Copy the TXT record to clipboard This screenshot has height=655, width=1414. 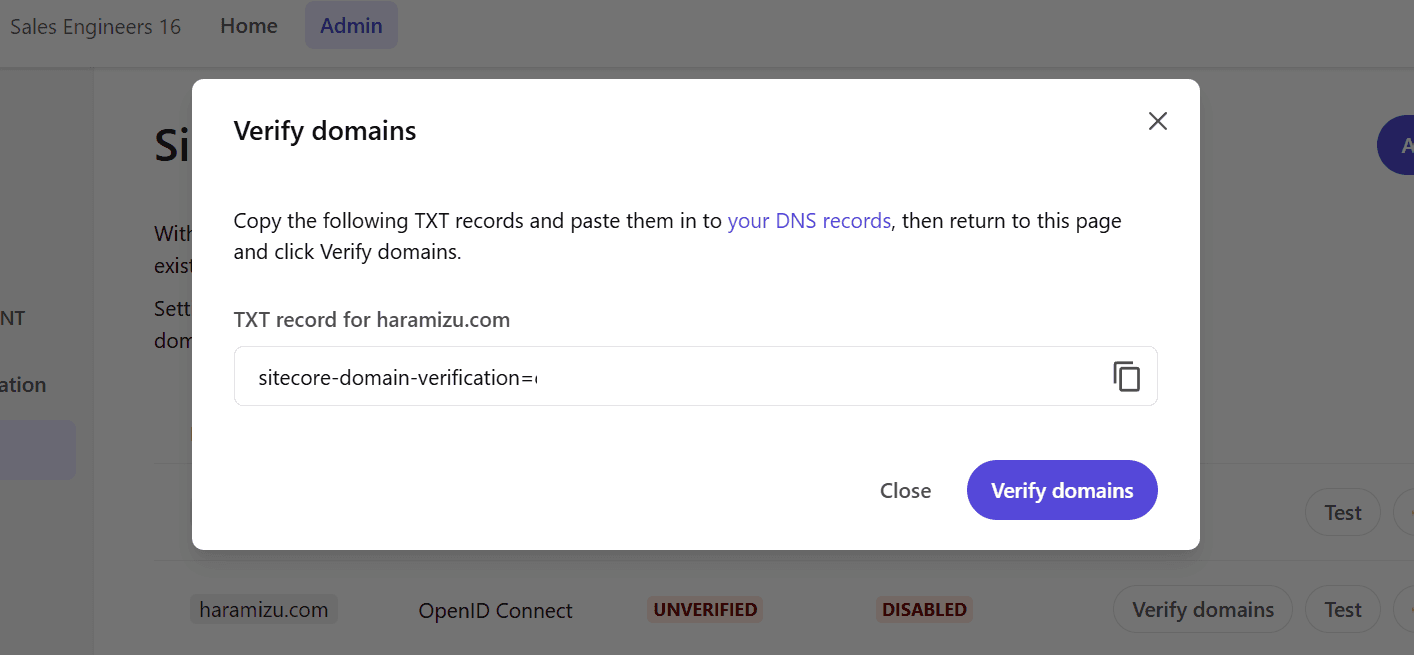click(x=1126, y=376)
